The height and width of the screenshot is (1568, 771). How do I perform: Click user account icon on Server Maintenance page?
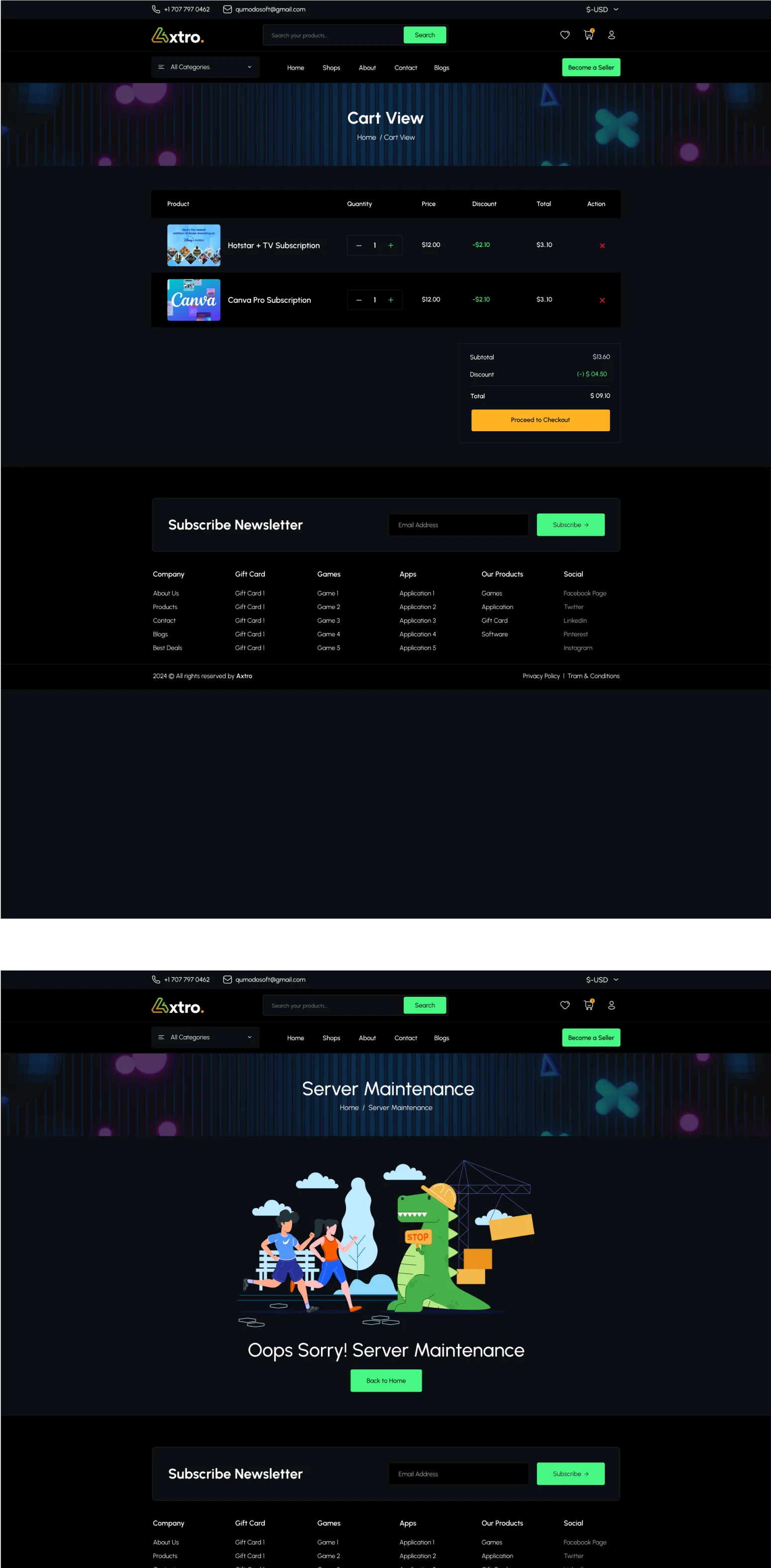point(612,1005)
